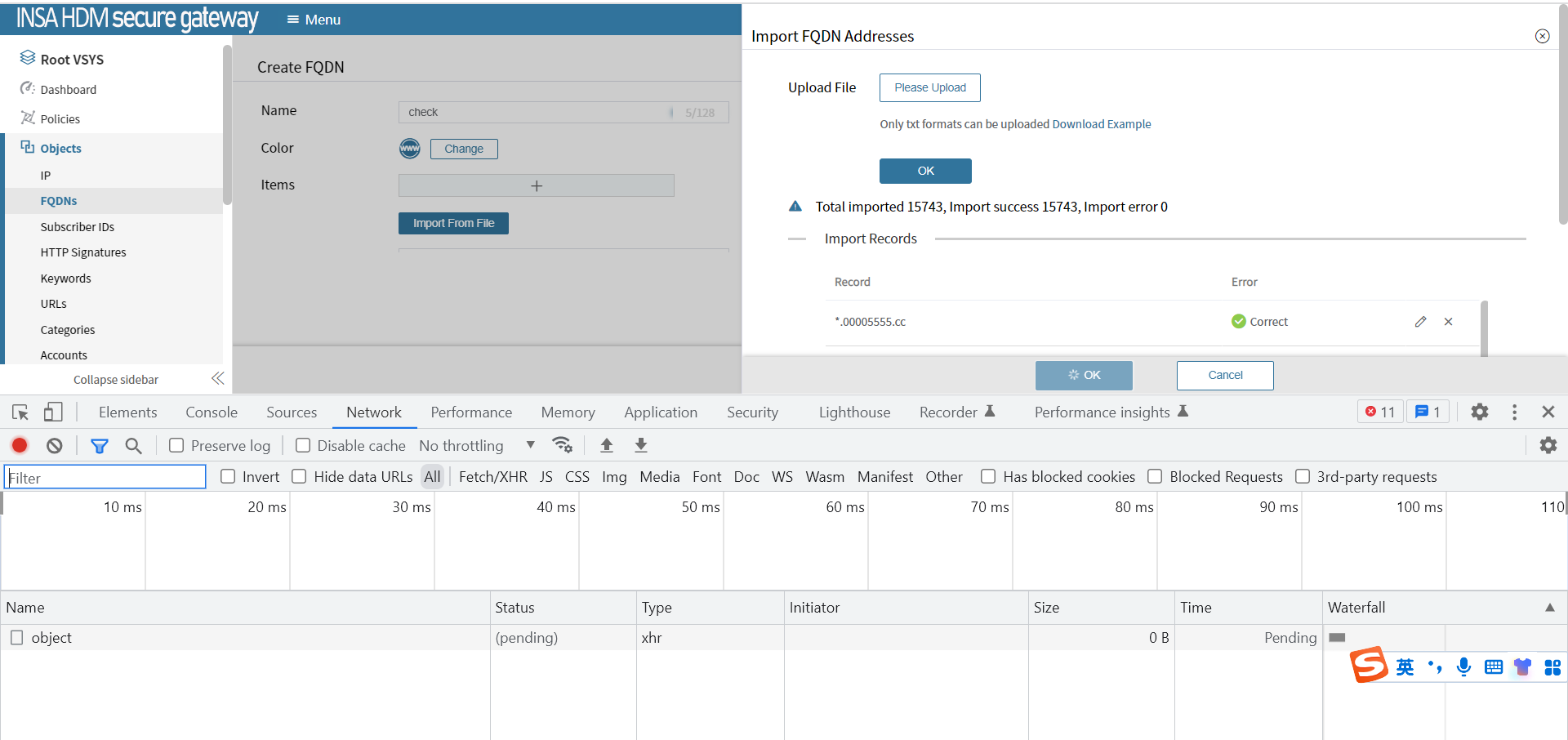Collapse the sidebar using chevron arrows
Image resolution: width=1568 pixels, height=740 pixels.
[217, 379]
